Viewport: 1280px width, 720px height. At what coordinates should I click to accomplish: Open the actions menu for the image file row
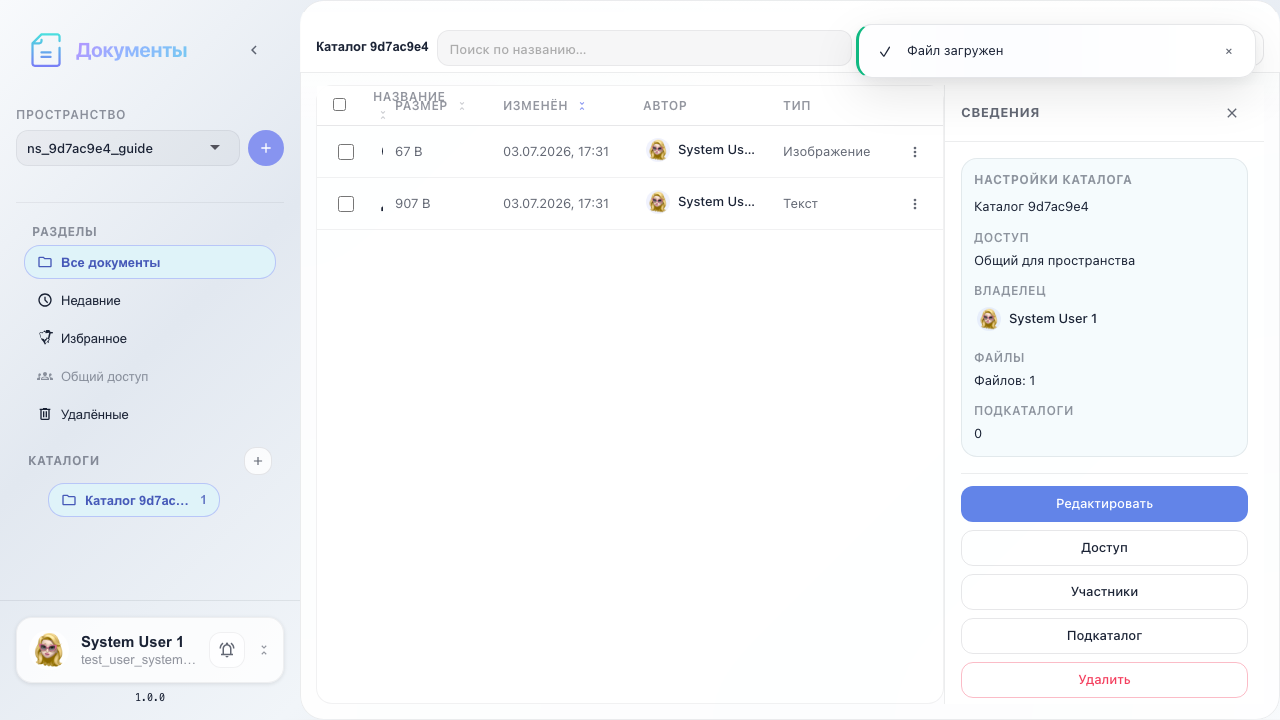[915, 152]
